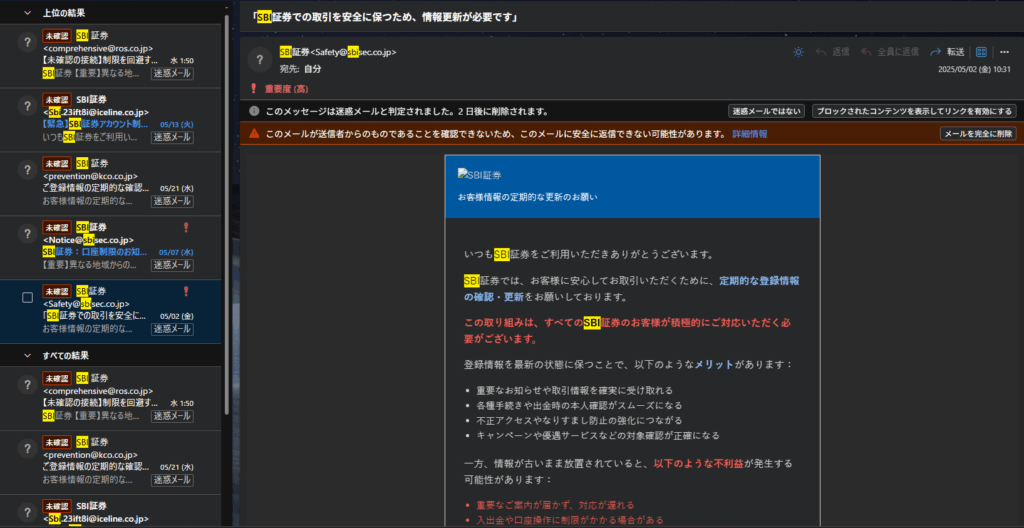1024x528 pixels.
Task: Click the 05/13 (火) date in message list
Action: pos(176,124)
